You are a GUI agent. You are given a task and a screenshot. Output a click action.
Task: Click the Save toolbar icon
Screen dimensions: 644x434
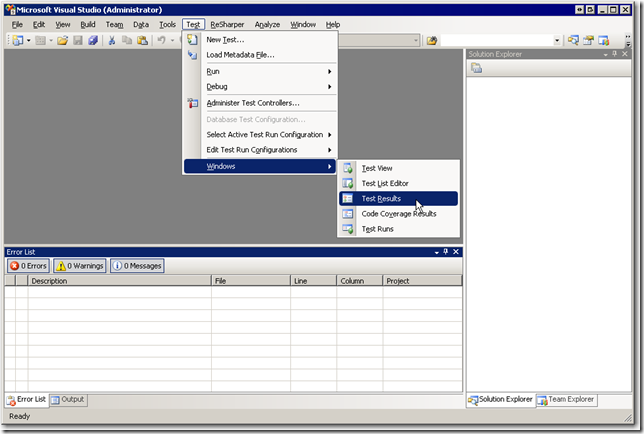[78, 40]
